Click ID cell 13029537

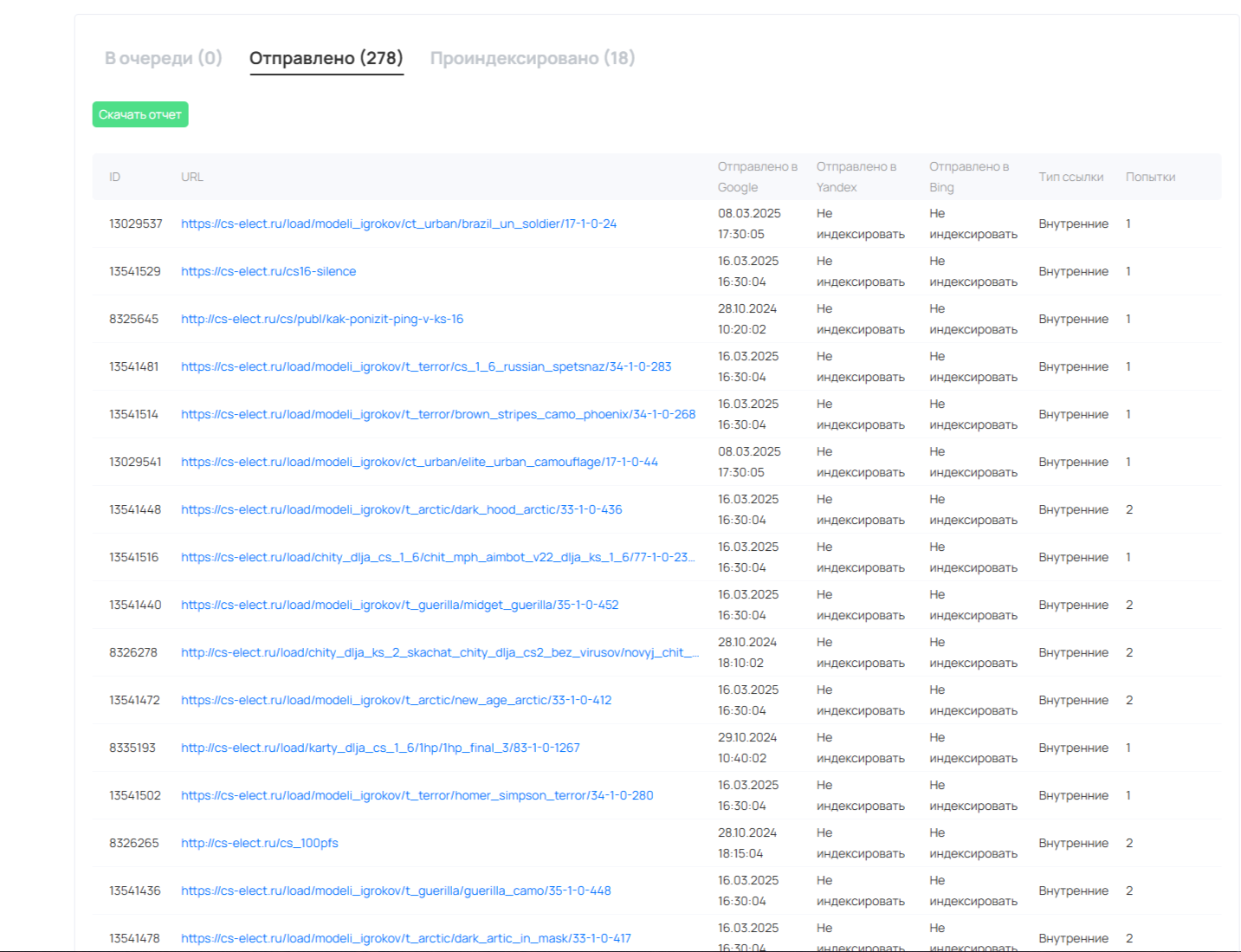[x=136, y=223]
